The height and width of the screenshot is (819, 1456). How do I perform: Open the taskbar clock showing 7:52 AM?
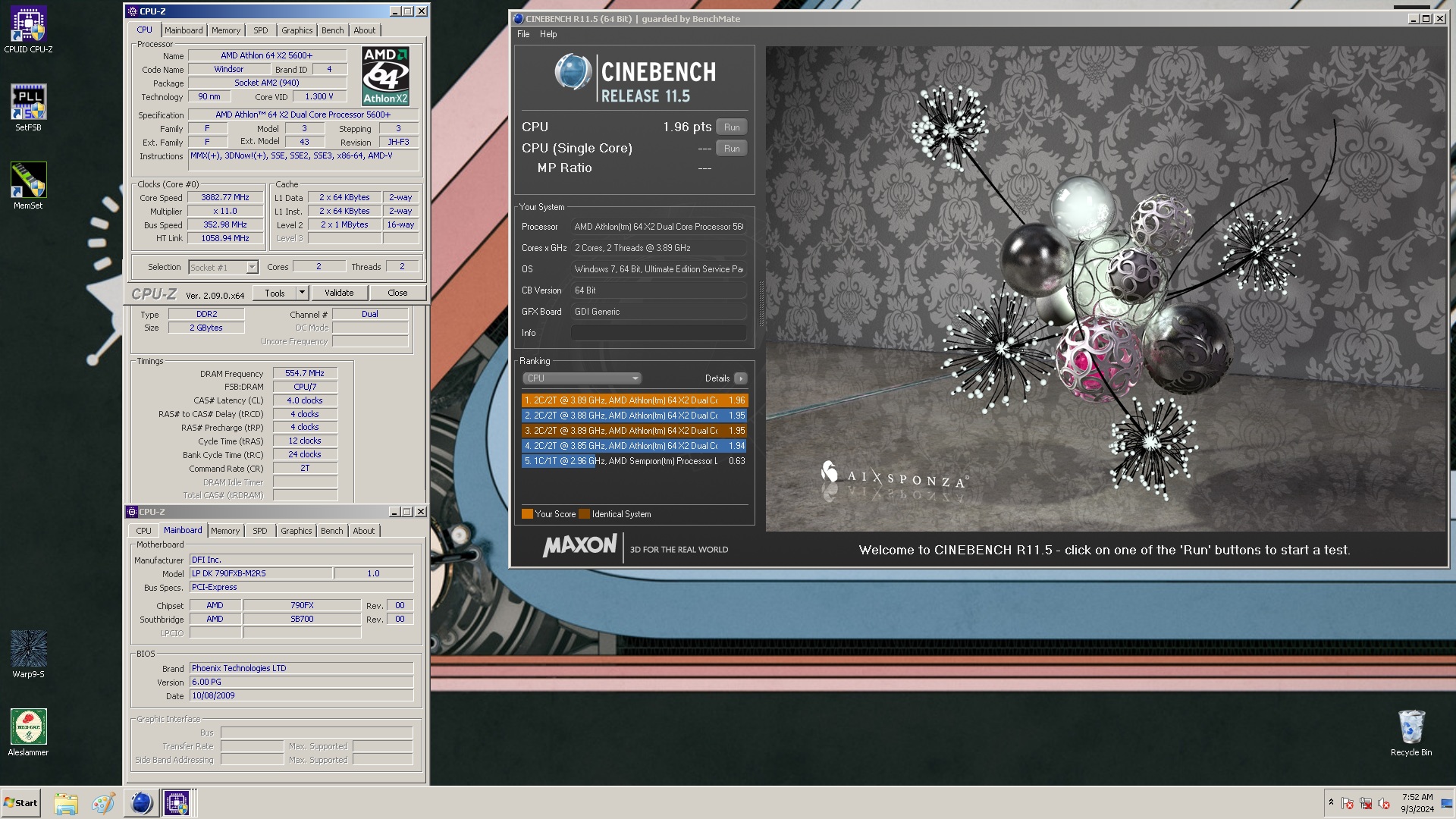(1417, 803)
